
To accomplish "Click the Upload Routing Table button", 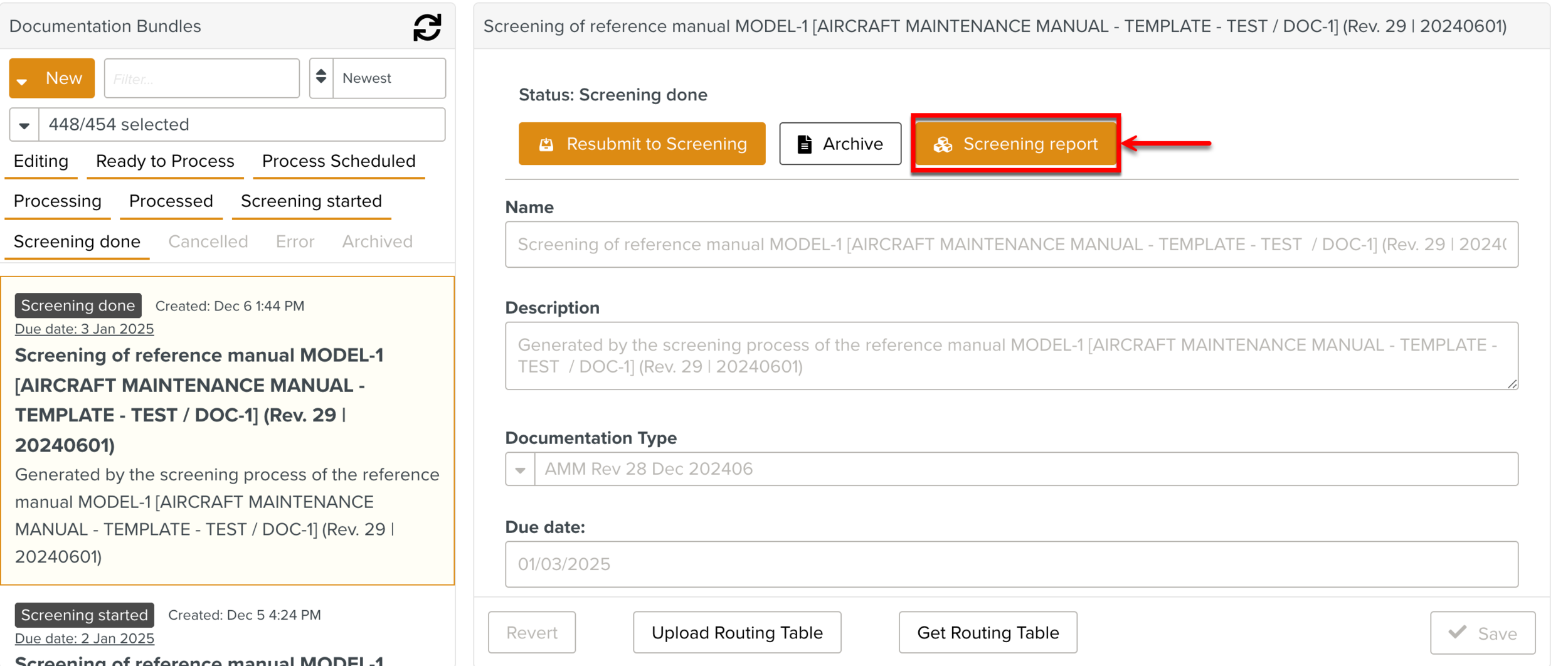I will click(x=736, y=632).
